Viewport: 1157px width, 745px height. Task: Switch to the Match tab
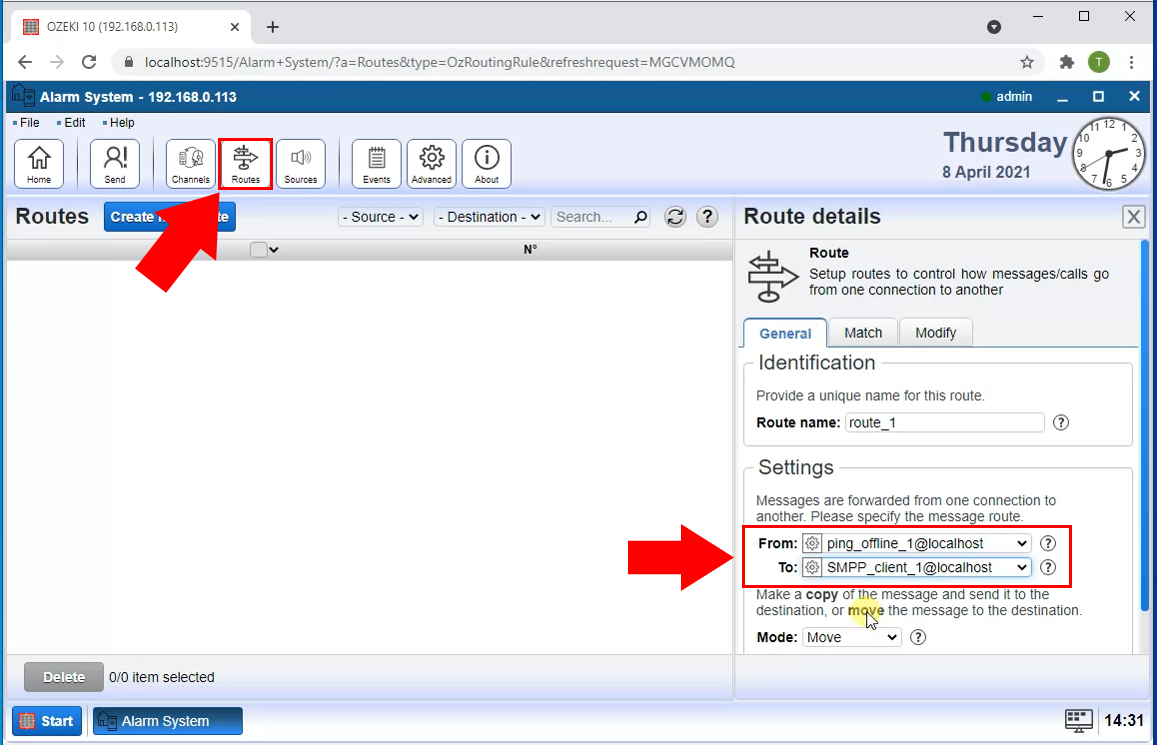tap(863, 333)
